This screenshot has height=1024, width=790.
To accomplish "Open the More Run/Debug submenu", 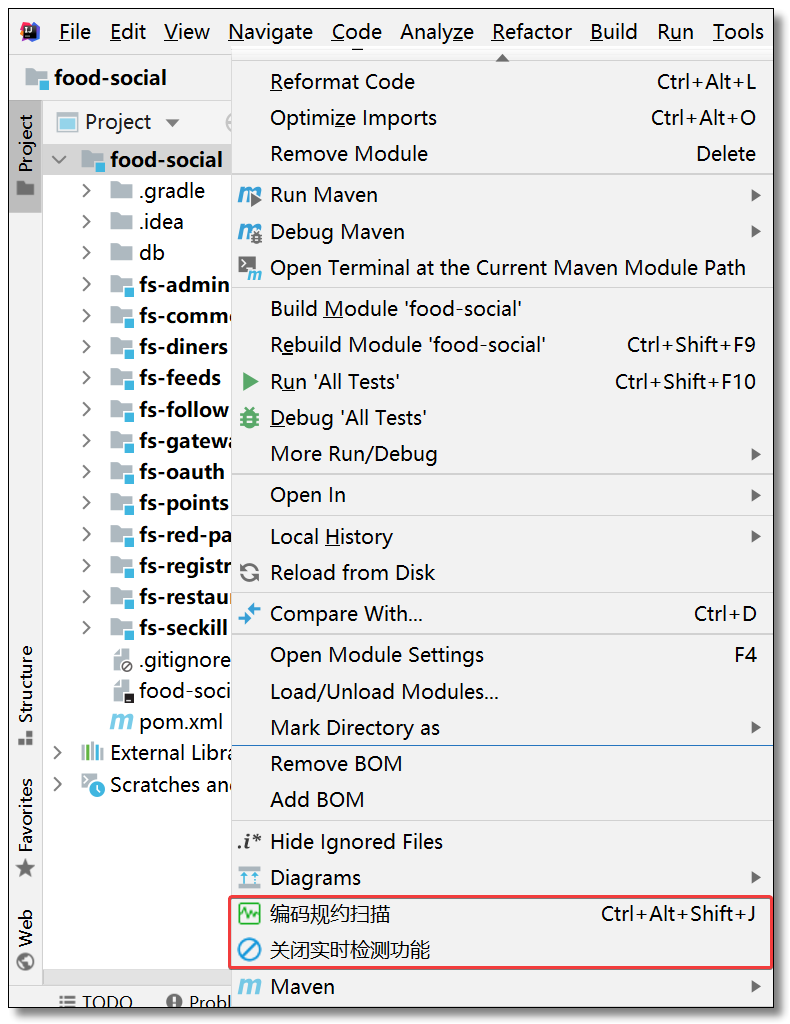I will tap(502, 454).
